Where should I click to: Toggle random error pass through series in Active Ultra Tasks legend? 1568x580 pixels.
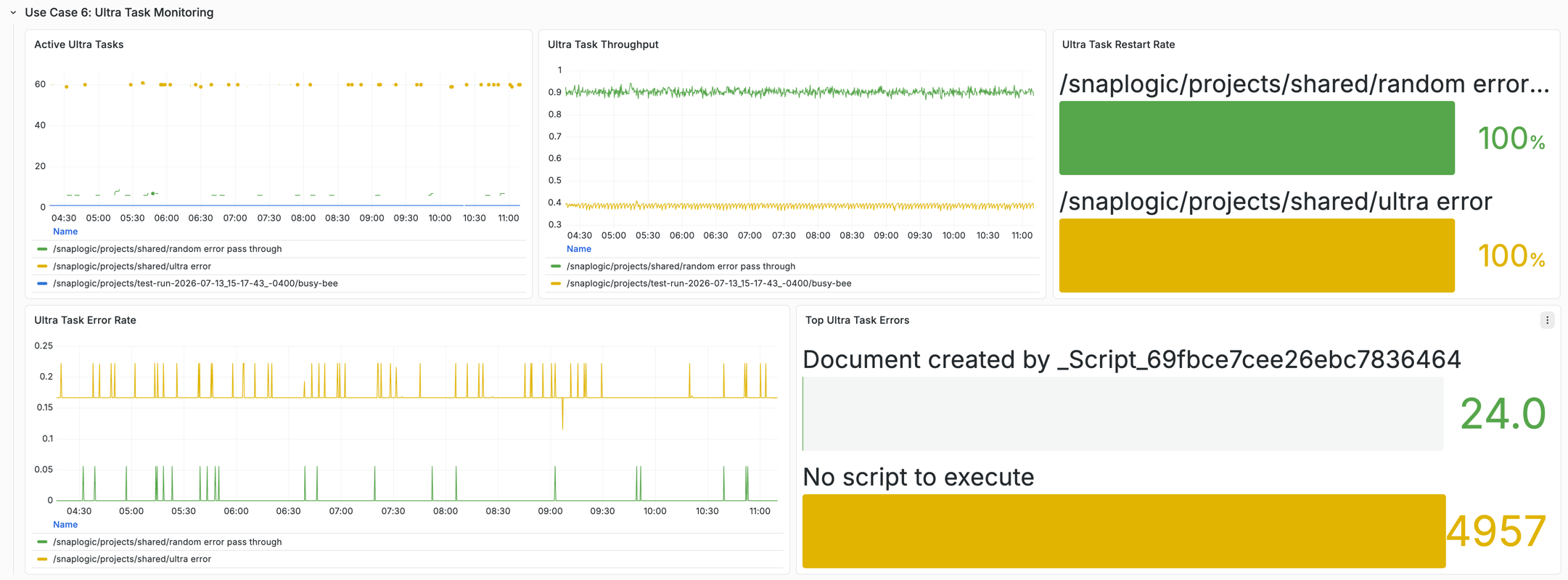pyautogui.click(x=167, y=249)
